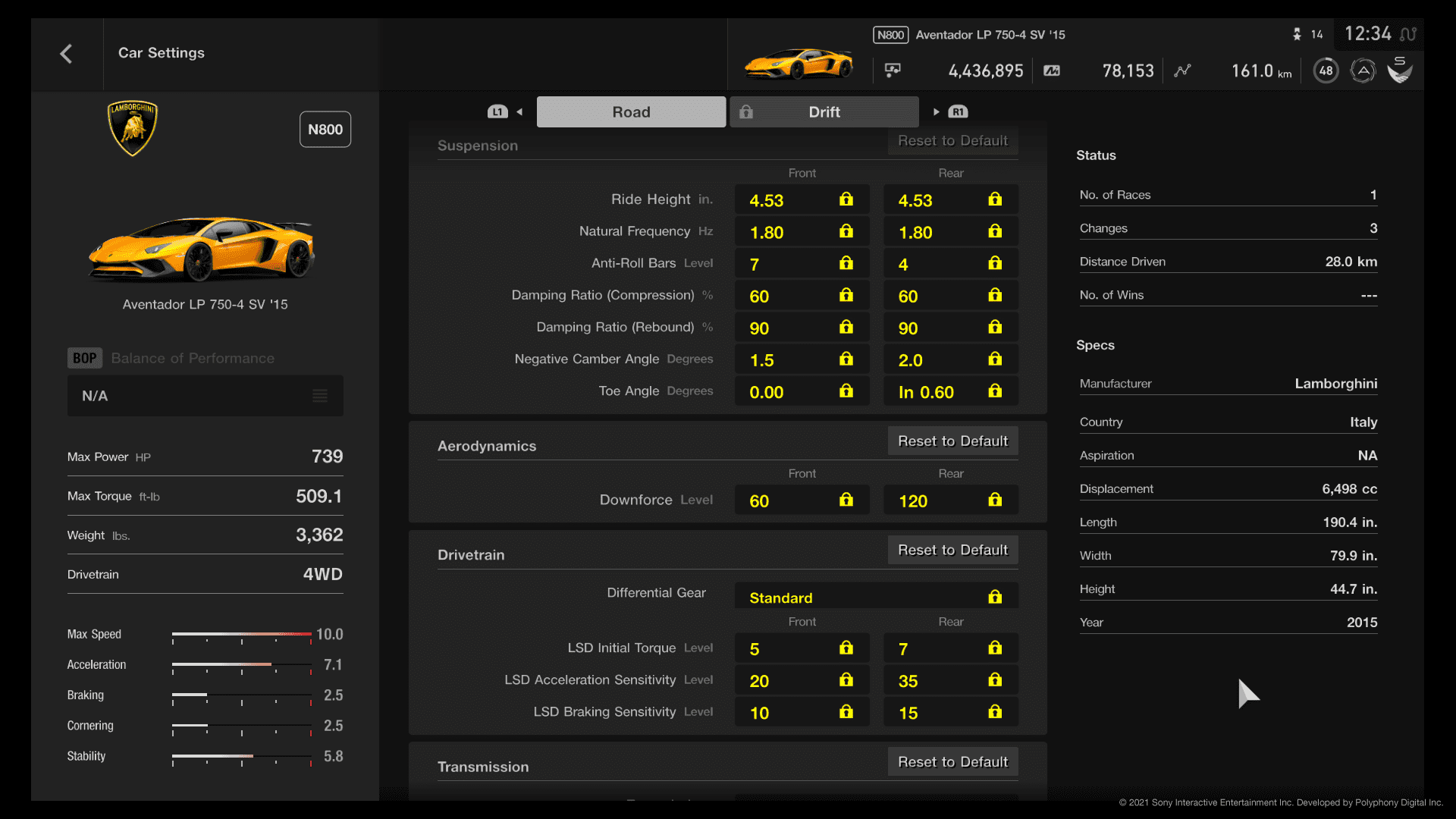Toggle the rear Toe Angle lock
This screenshot has height=819, width=1456.
point(995,391)
